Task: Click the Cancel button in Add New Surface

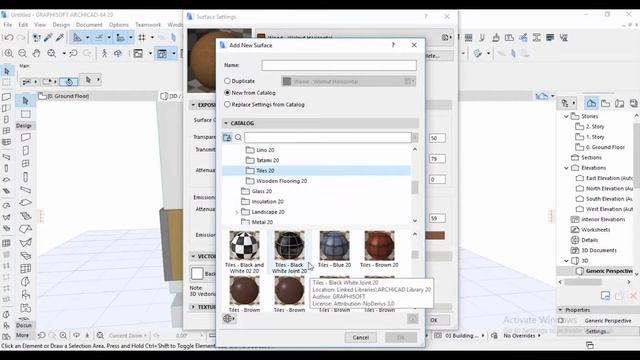Action: tap(360, 338)
